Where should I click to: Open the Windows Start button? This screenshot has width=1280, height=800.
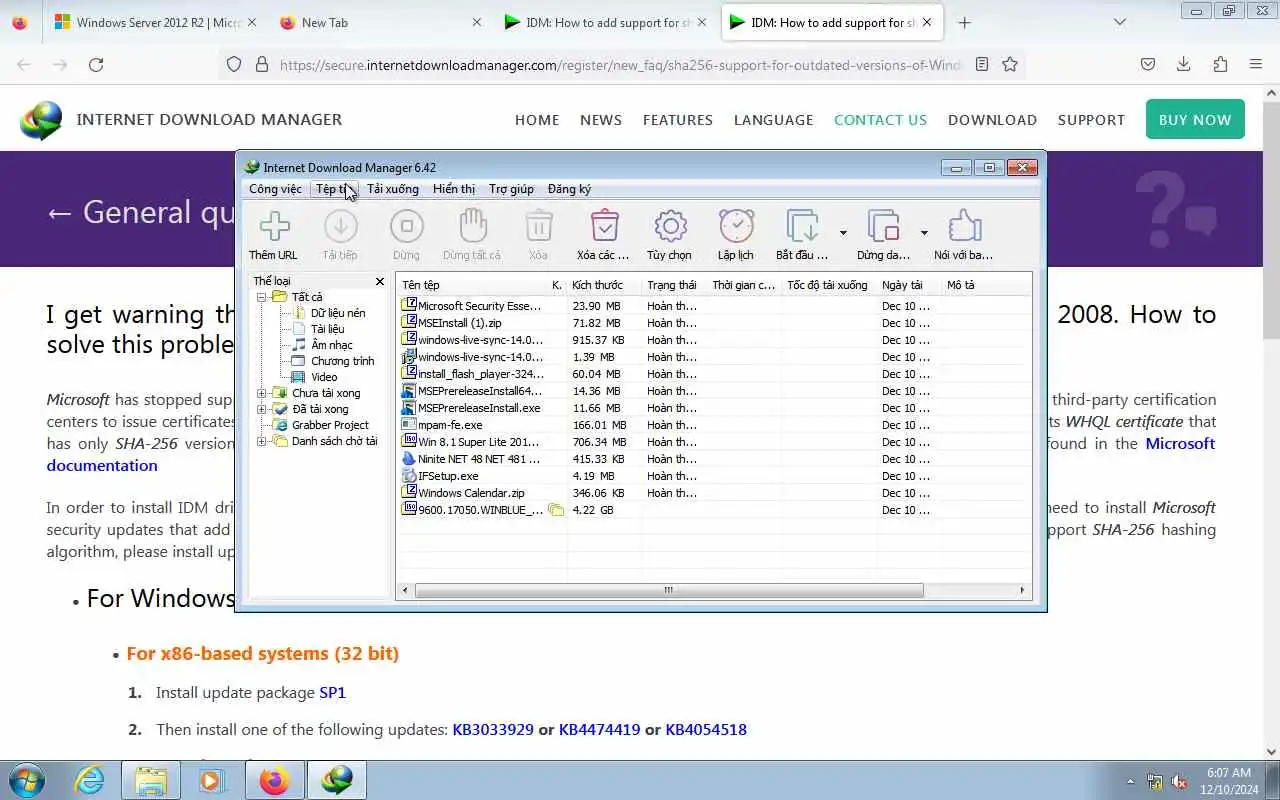(27, 780)
